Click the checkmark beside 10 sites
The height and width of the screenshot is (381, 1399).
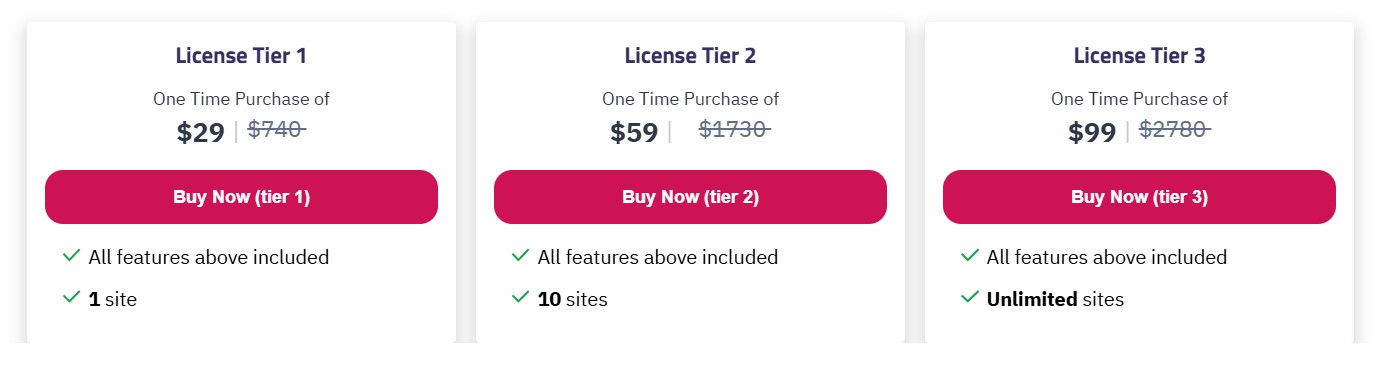(x=520, y=297)
